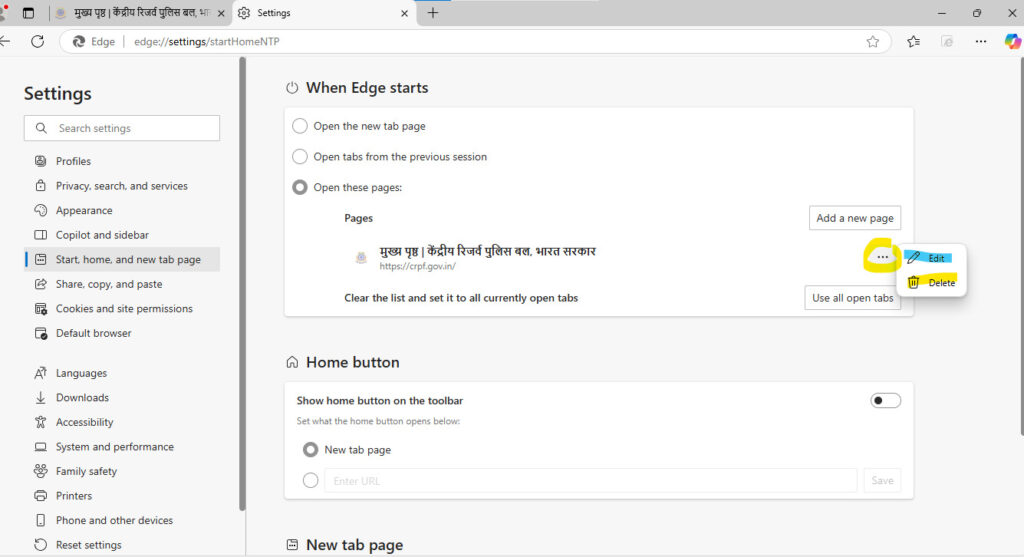This screenshot has height=557, width=1024.
Task: Open the tab actions menu icon
Action: point(28,13)
